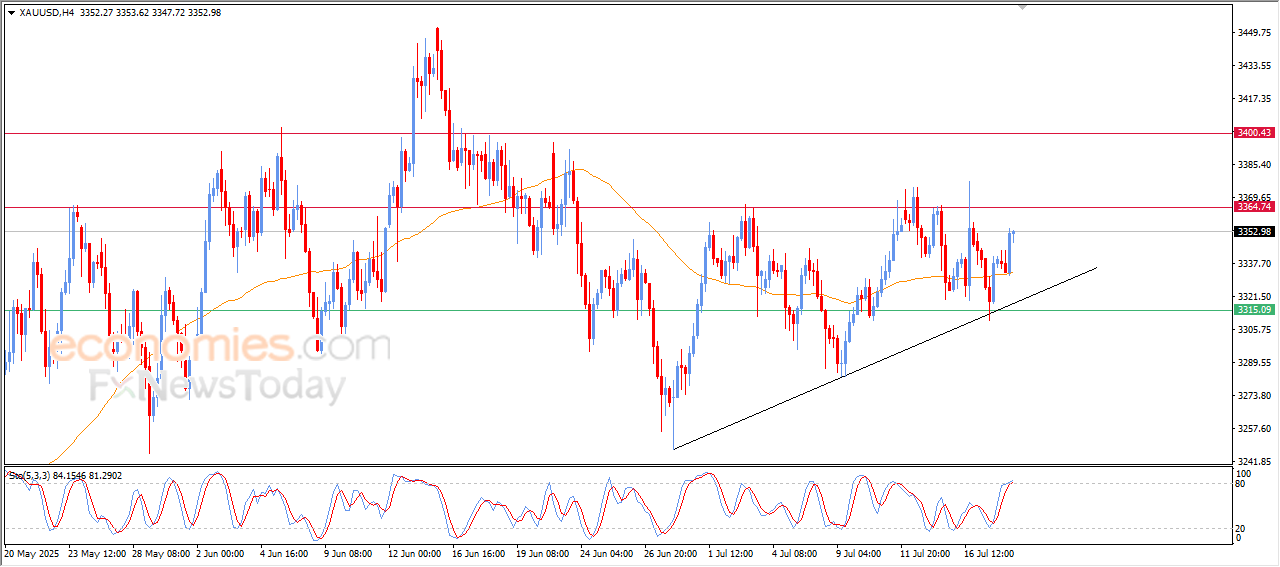Select the green horizontal support line
Image resolution: width=1280 pixels, height=567 pixels.
pyautogui.click(x=617, y=310)
